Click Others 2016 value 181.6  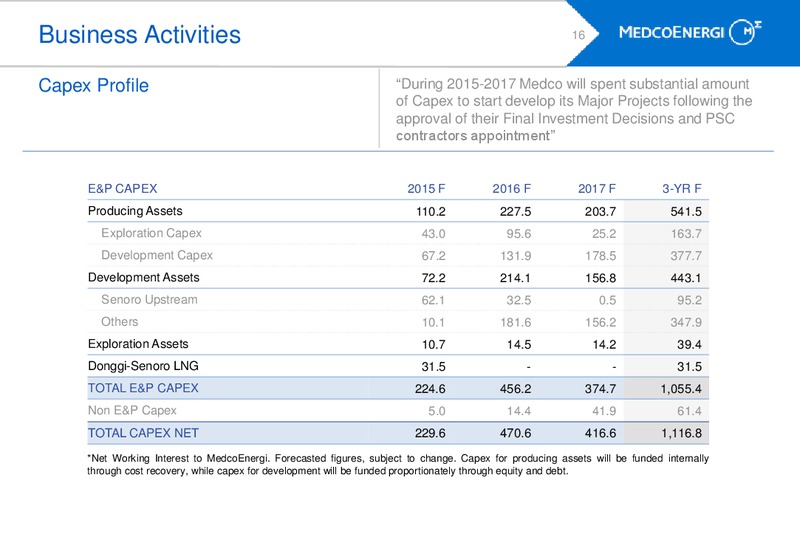[x=515, y=322]
